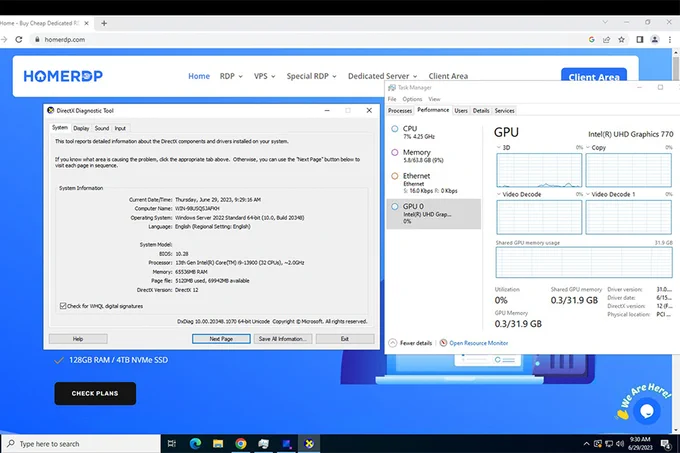Select CPU in Task Manager sidebar

[434, 132]
